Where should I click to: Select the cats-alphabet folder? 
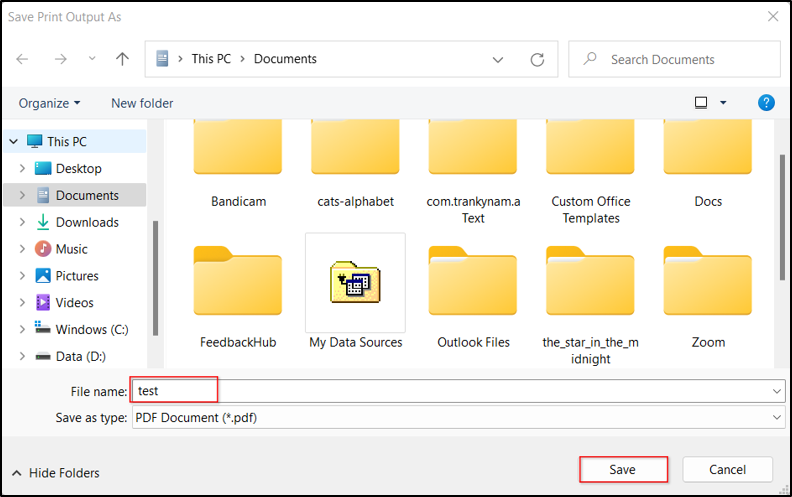click(x=355, y=164)
